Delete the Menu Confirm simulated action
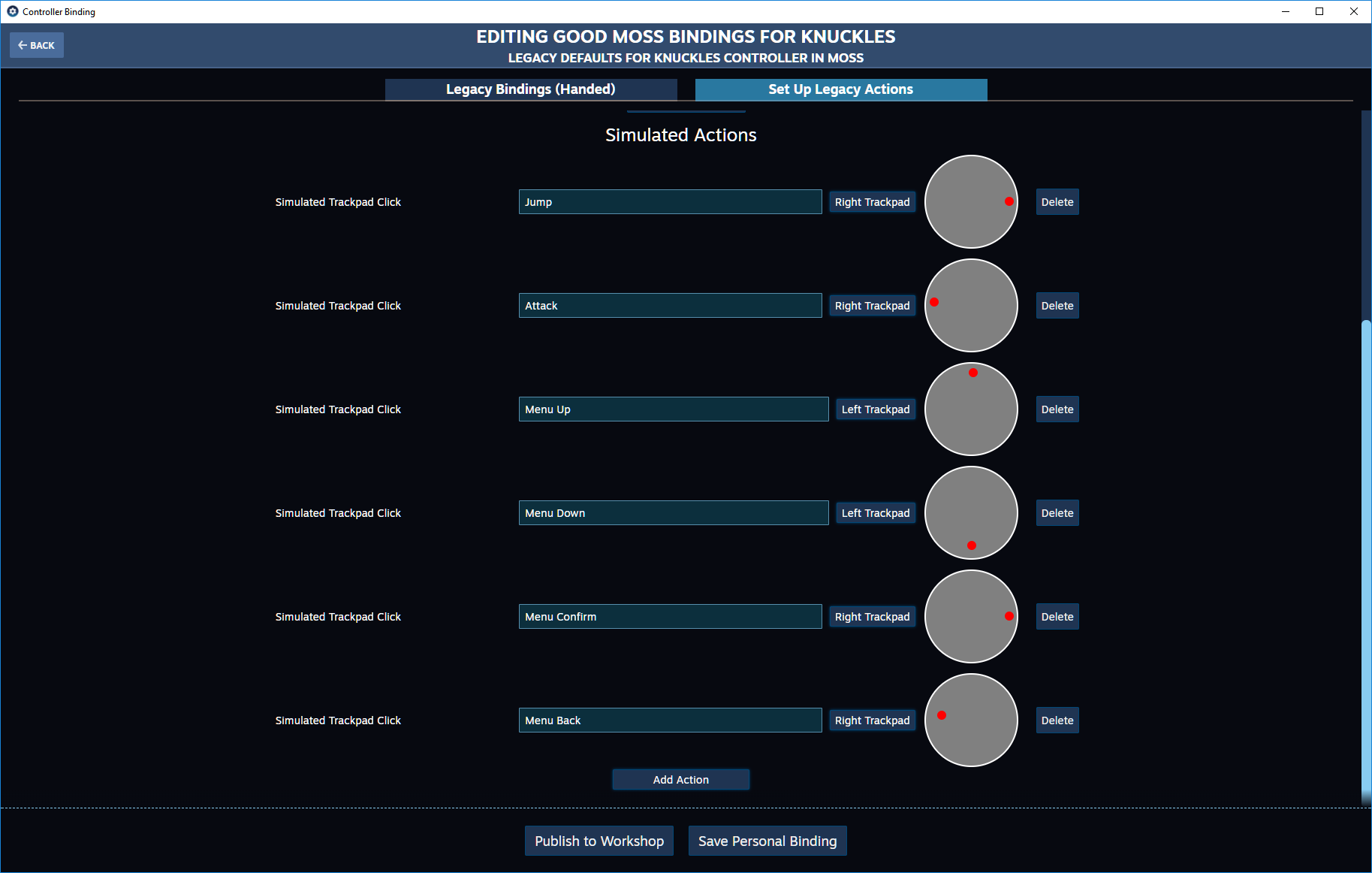The height and width of the screenshot is (873, 1372). point(1057,617)
